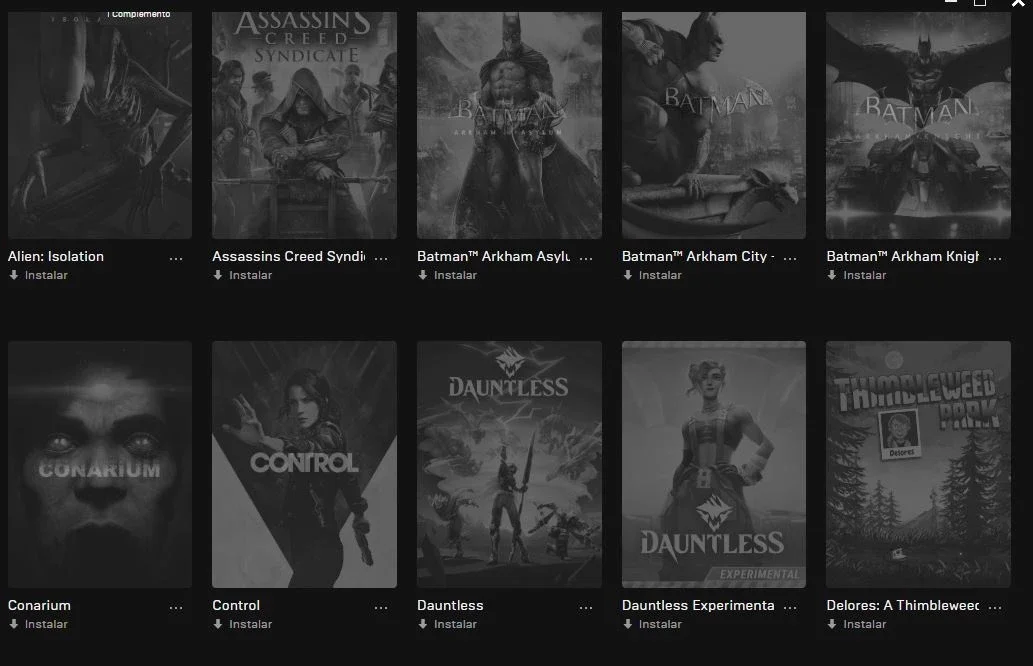Select the Assassins Creed Syndicate title text
1033x666 pixels.
coord(289,256)
